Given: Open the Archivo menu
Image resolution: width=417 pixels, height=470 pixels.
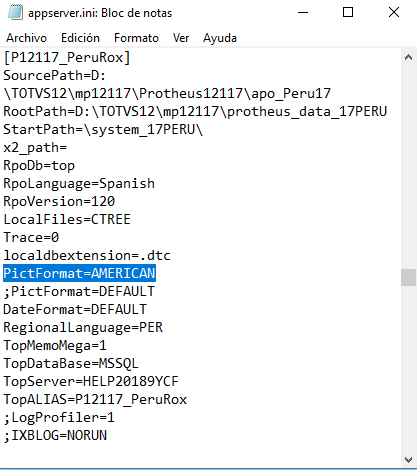Looking at the screenshot, I should 26,38.
